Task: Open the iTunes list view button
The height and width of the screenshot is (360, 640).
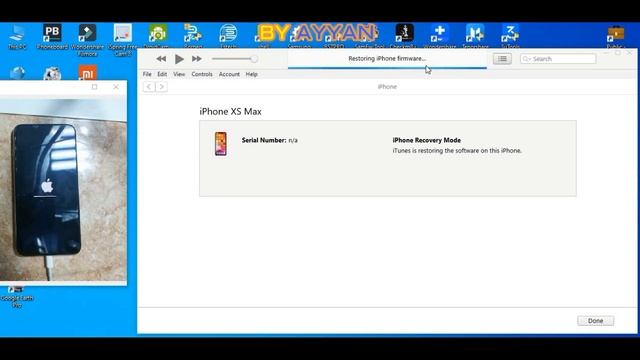Action: (x=502, y=59)
